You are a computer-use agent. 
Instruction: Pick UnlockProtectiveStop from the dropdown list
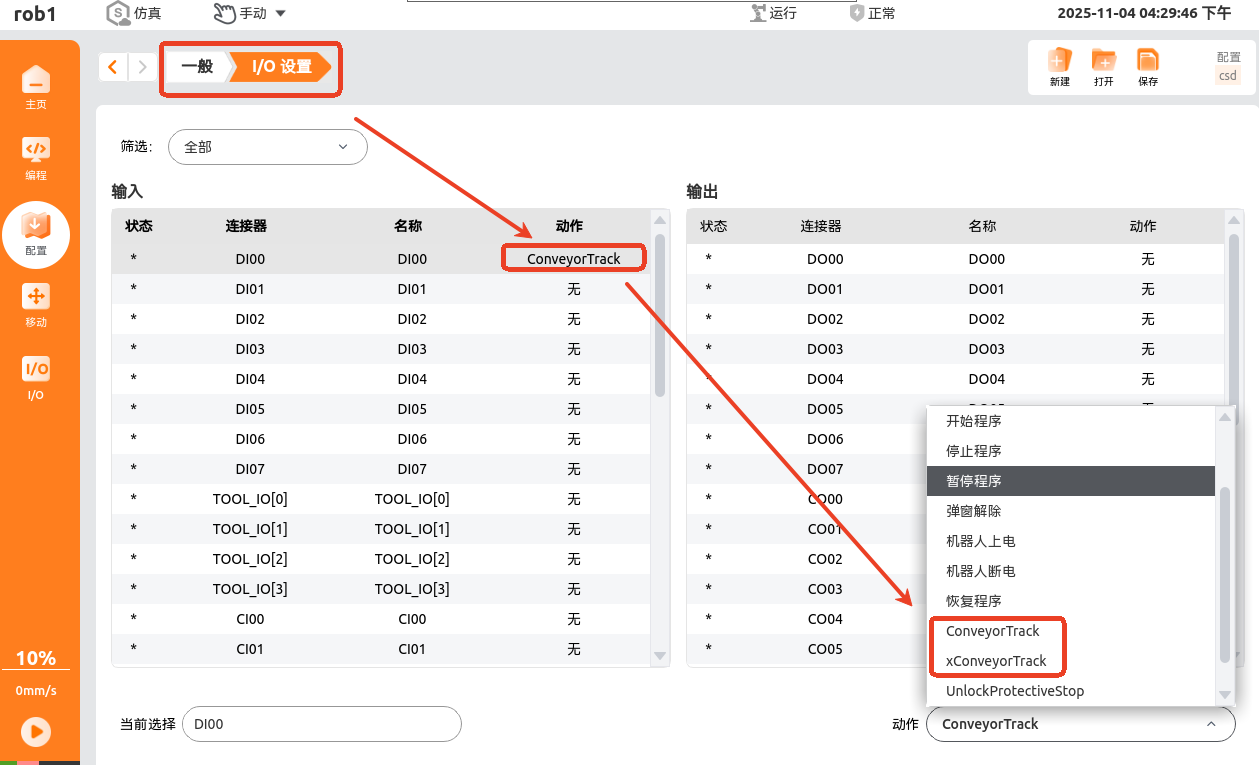point(1015,691)
